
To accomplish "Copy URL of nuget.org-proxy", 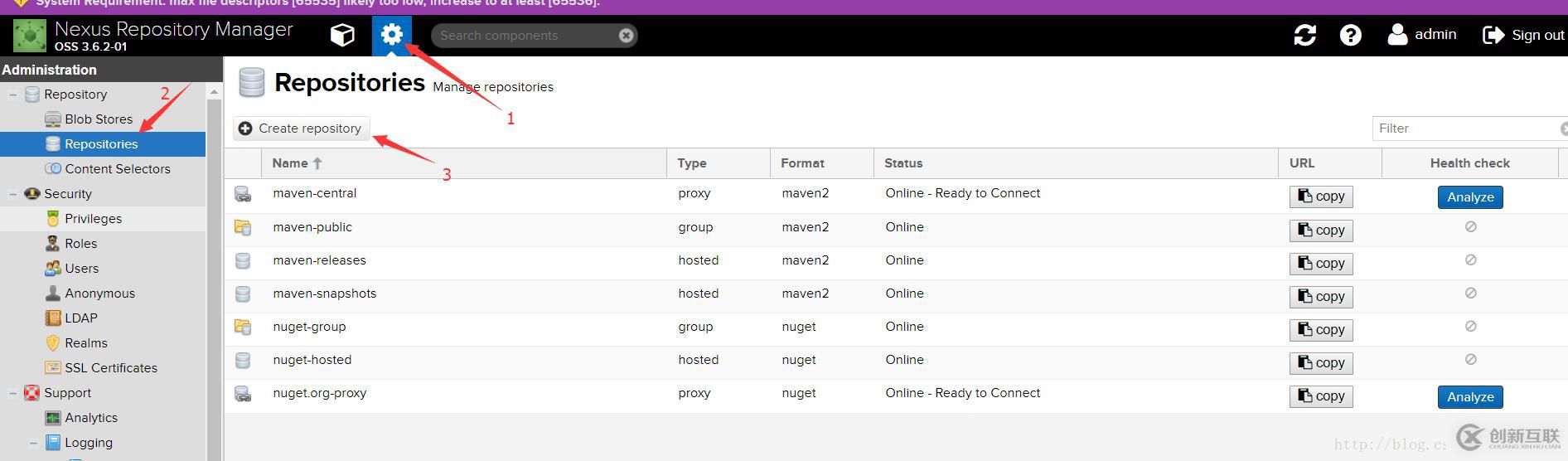I will (1321, 396).
